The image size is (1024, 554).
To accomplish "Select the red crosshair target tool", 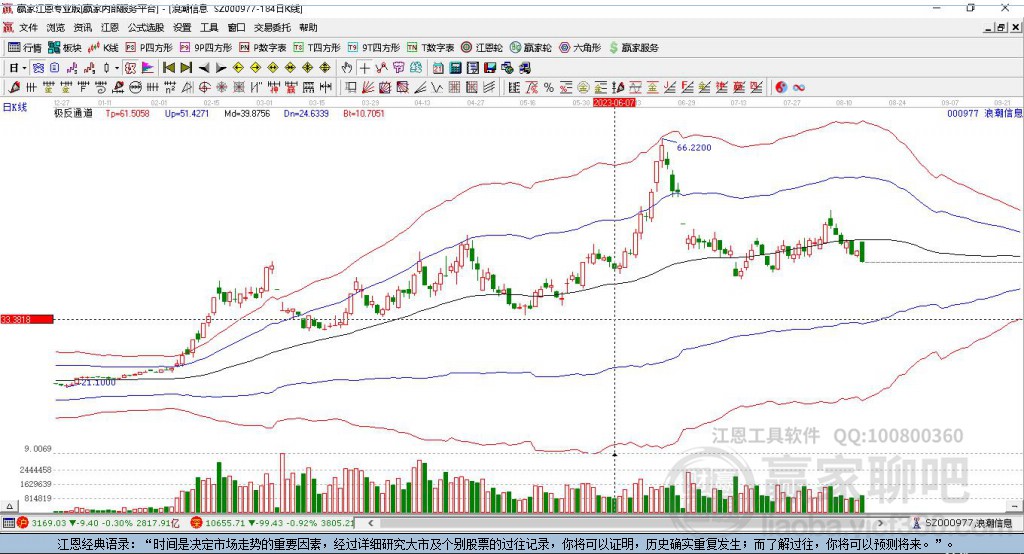I will [204, 87].
